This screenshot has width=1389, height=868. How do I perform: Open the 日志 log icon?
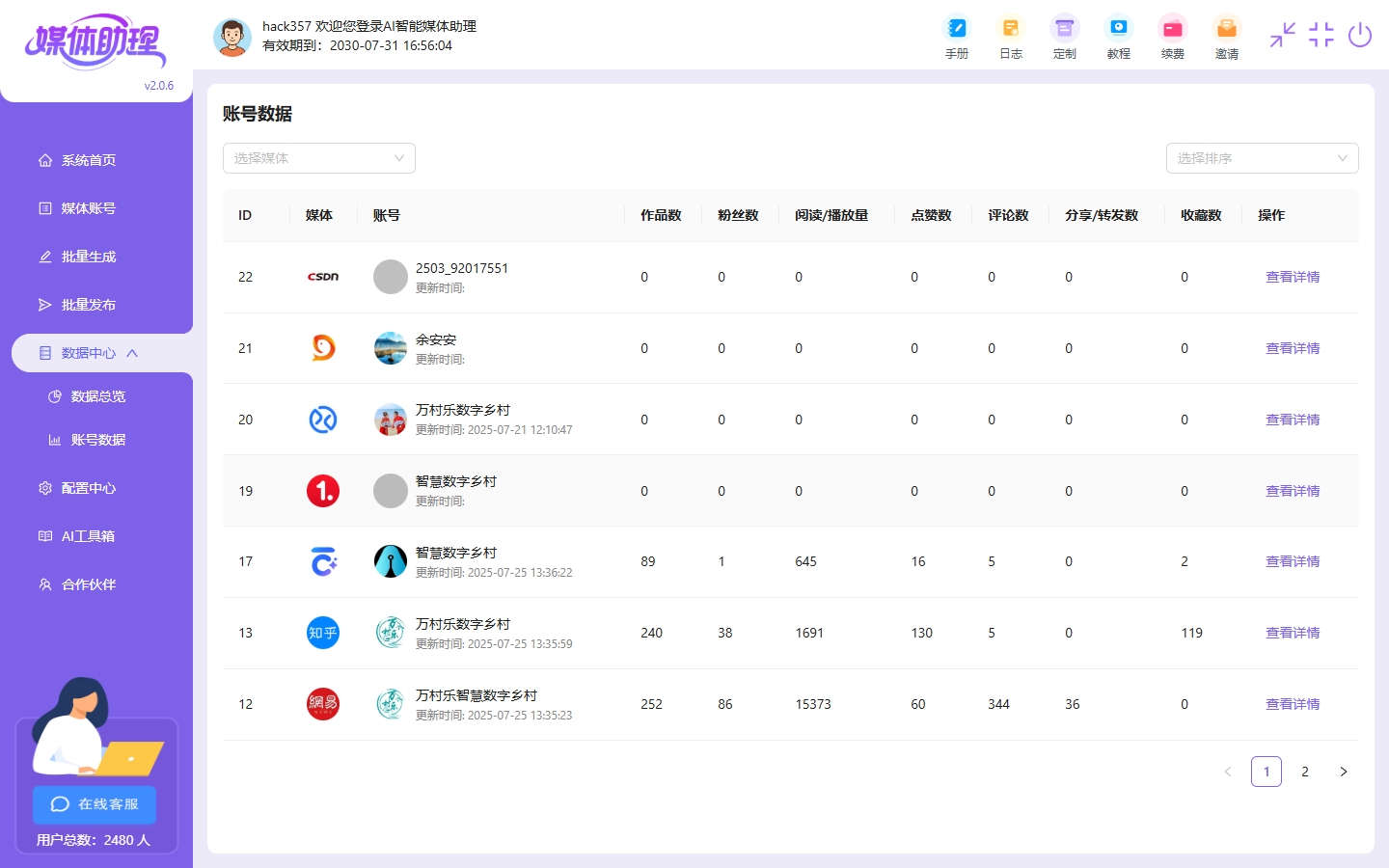click(x=1010, y=29)
